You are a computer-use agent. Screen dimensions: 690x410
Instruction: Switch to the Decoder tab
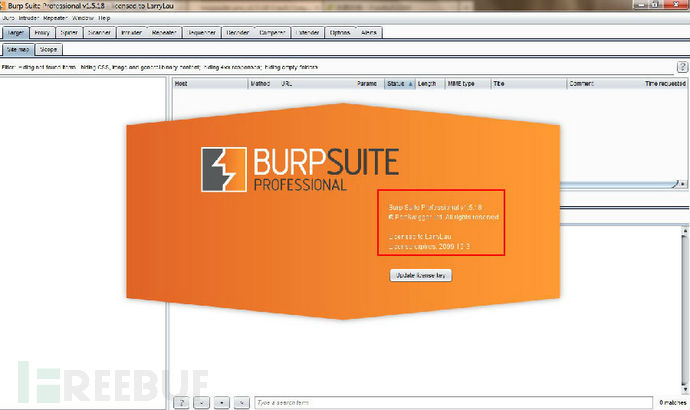pos(238,33)
